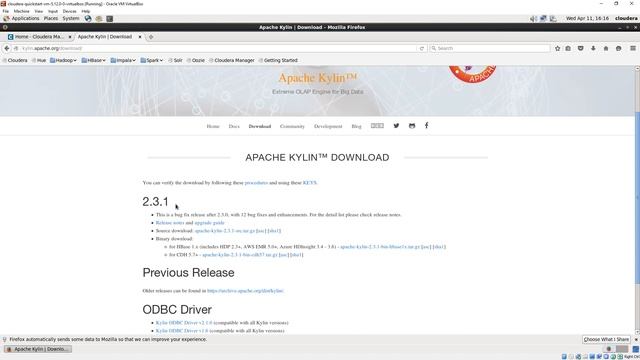Switch the site language to Chinese

click(377, 126)
